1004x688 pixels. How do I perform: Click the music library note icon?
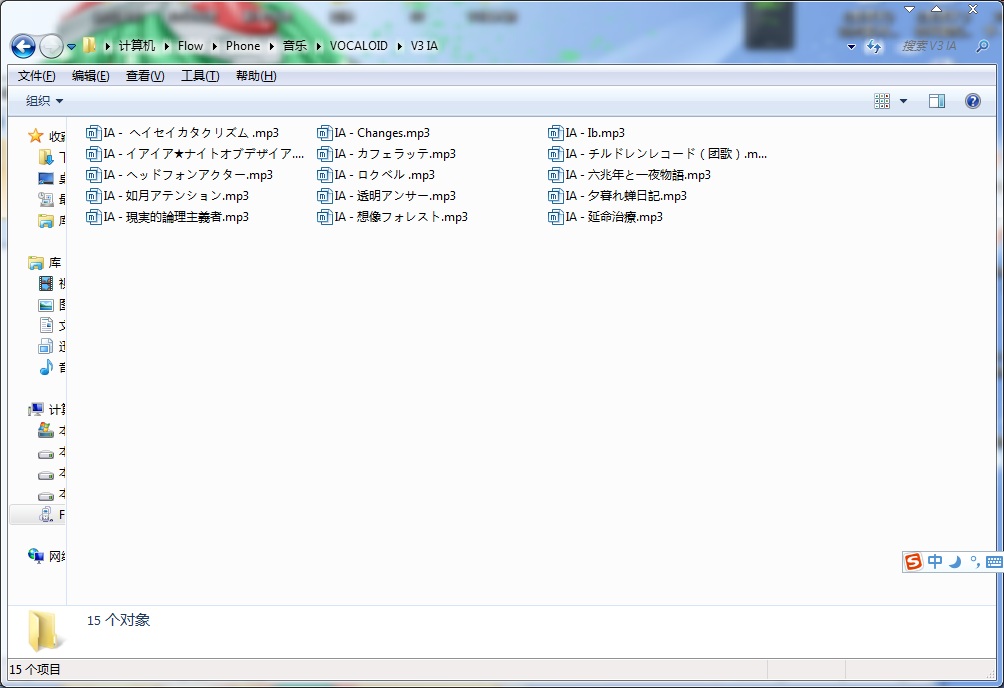[45, 367]
